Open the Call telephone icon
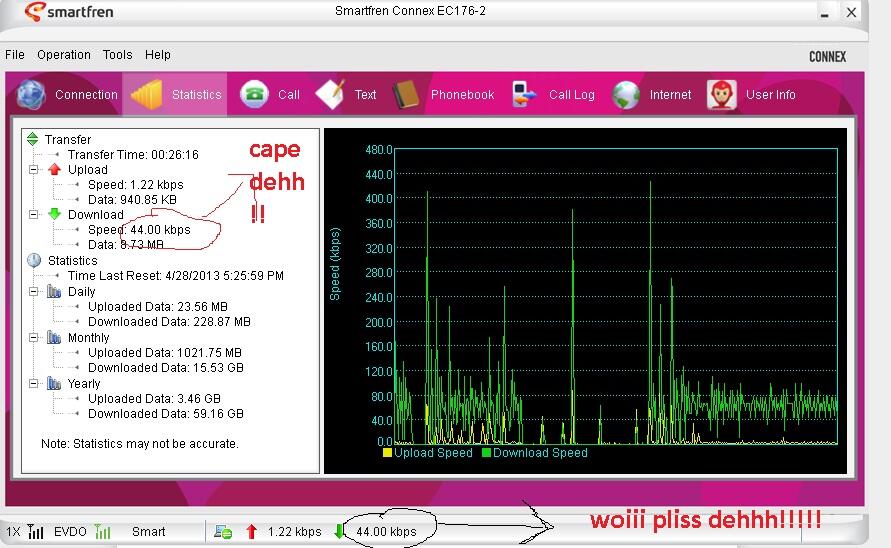The width and height of the screenshot is (891, 548). 254,94
